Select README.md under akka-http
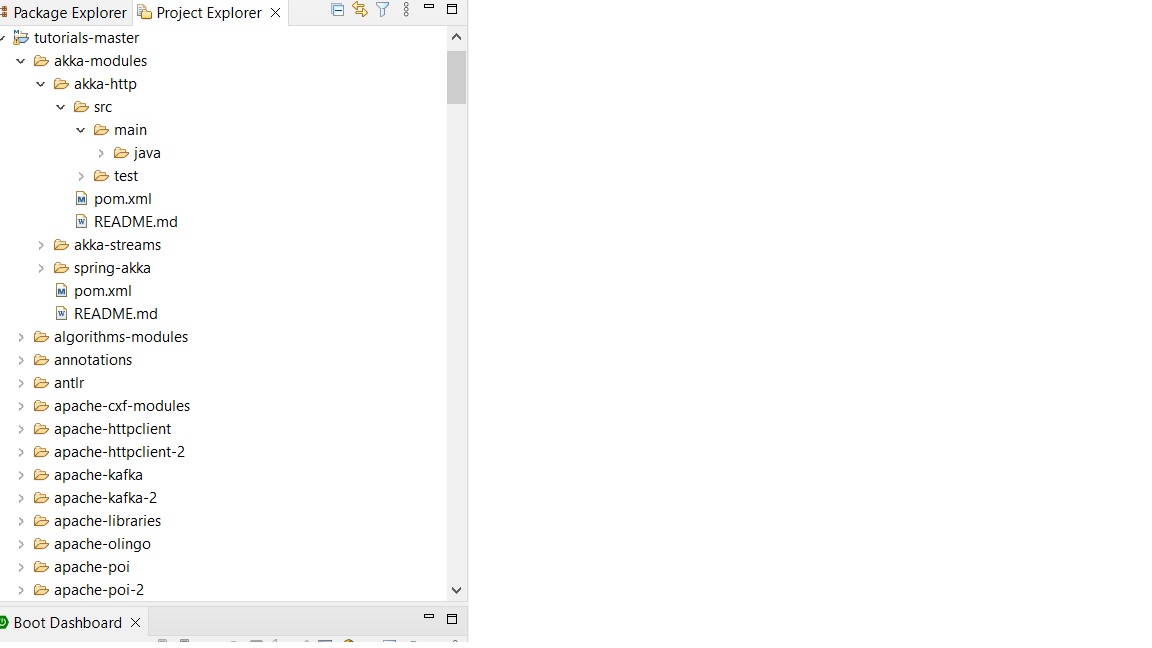 [x=136, y=222]
